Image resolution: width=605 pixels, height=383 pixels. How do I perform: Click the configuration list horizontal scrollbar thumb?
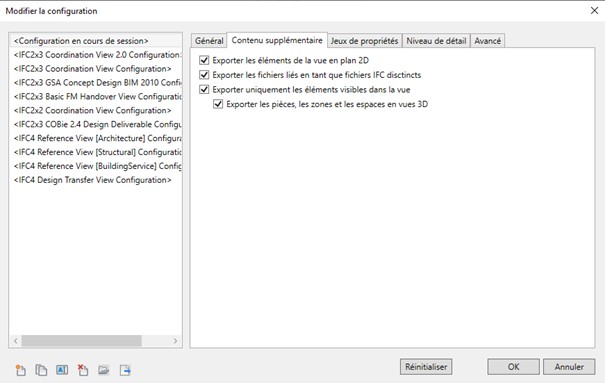coord(81,341)
